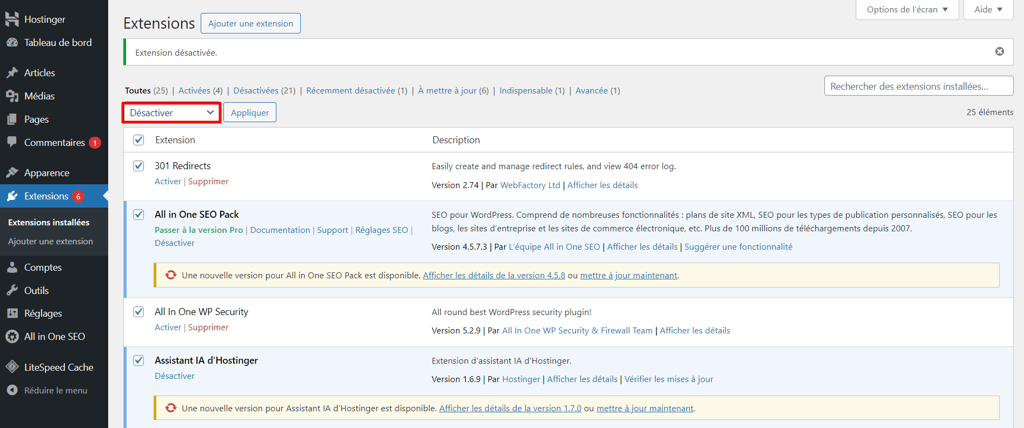Open Extensions installées submenu item
This screenshot has width=1024, height=428.
point(49,222)
